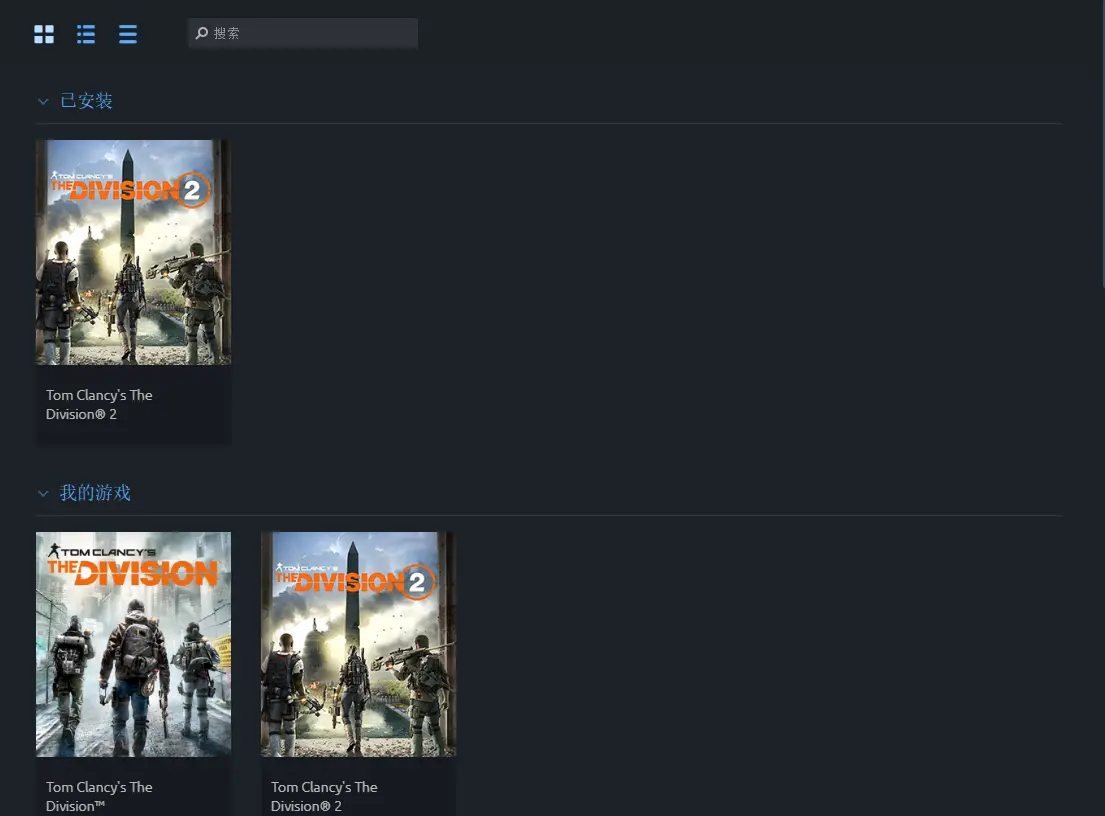The height and width of the screenshot is (816, 1105).
Task: Focus the 搜索 search field
Action: [303, 33]
